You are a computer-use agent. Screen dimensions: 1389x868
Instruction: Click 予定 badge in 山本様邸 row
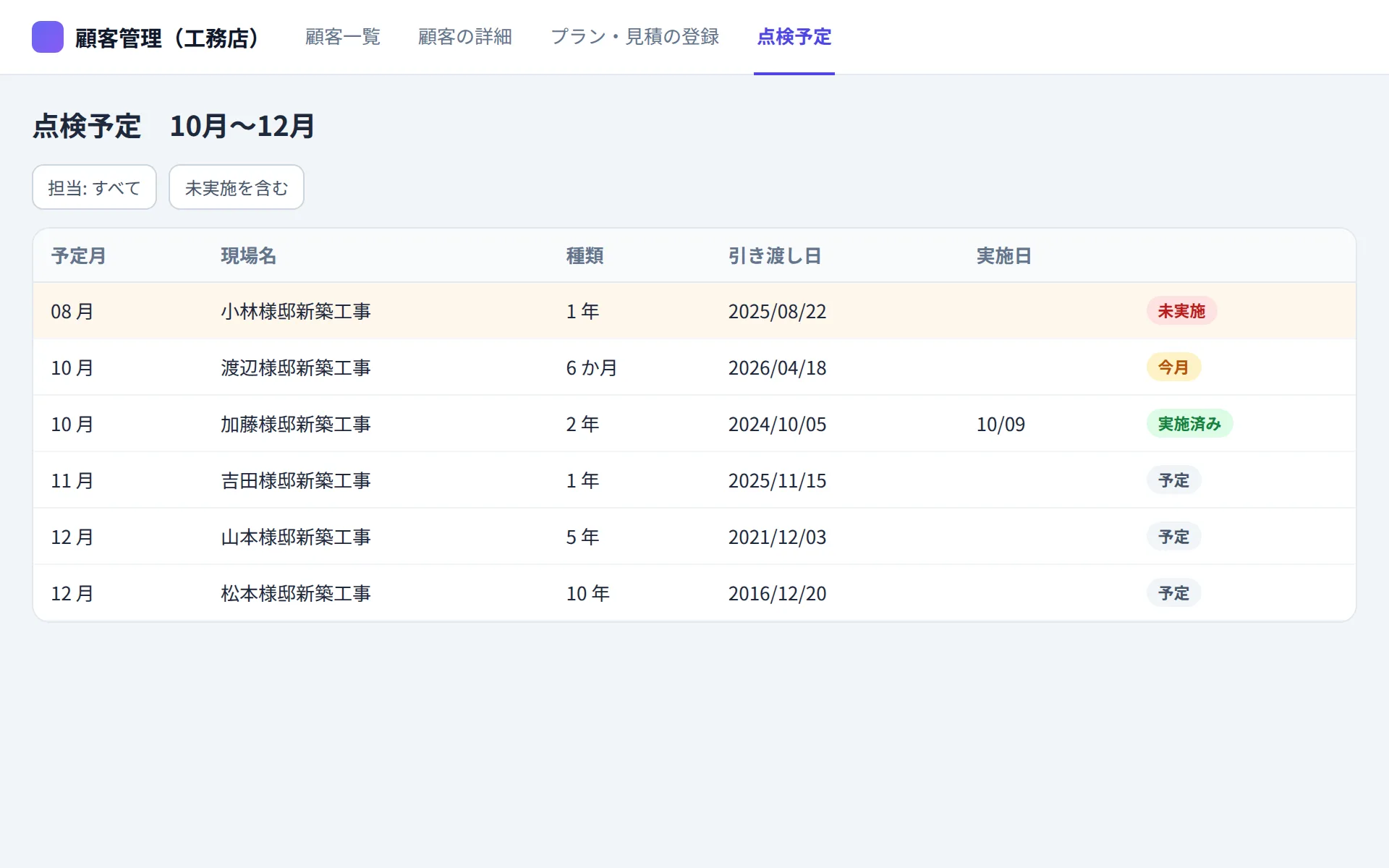coord(1173,537)
